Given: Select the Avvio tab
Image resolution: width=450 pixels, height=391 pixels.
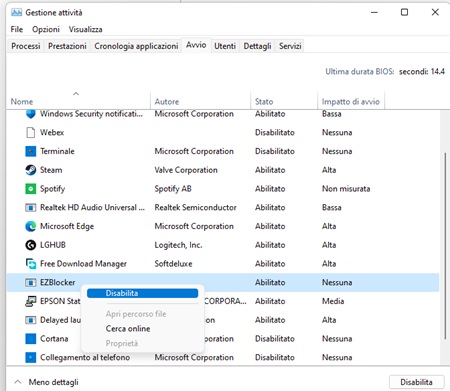Looking at the screenshot, I should [x=196, y=45].
